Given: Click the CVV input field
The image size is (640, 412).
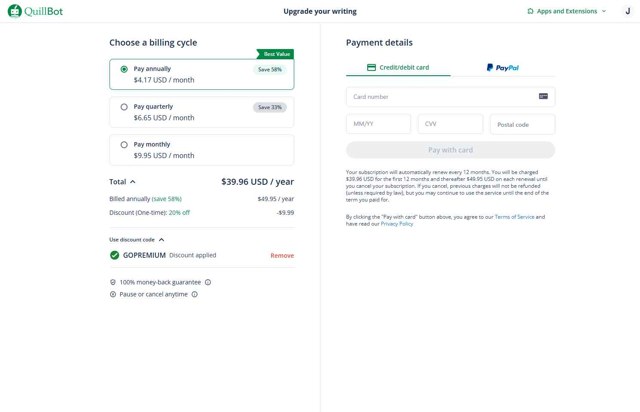Looking at the screenshot, I should coord(450,124).
